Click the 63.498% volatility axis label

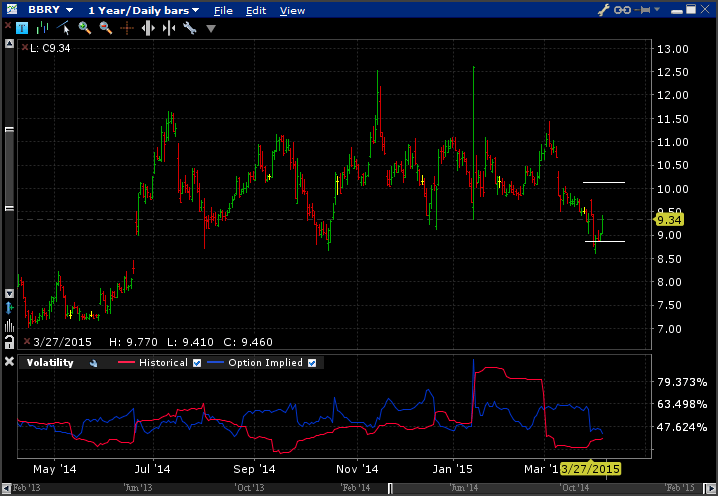coord(682,404)
